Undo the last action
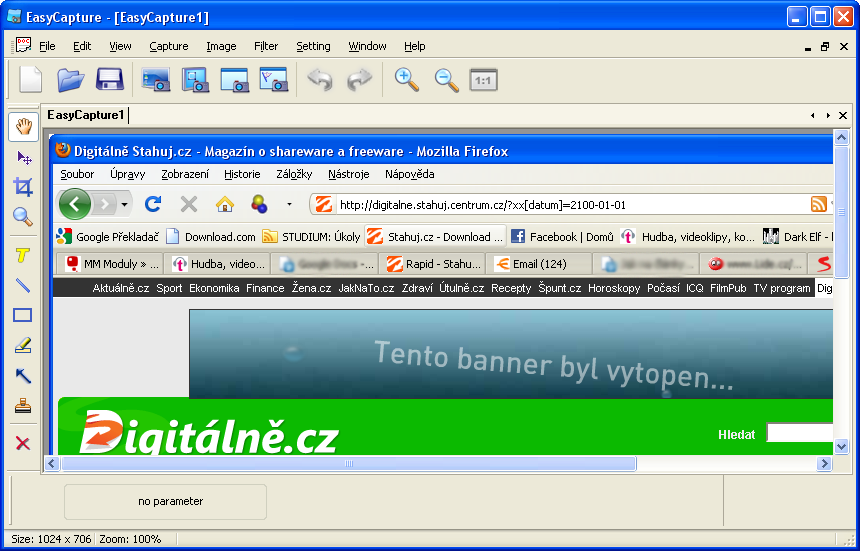 [x=320, y=79]
